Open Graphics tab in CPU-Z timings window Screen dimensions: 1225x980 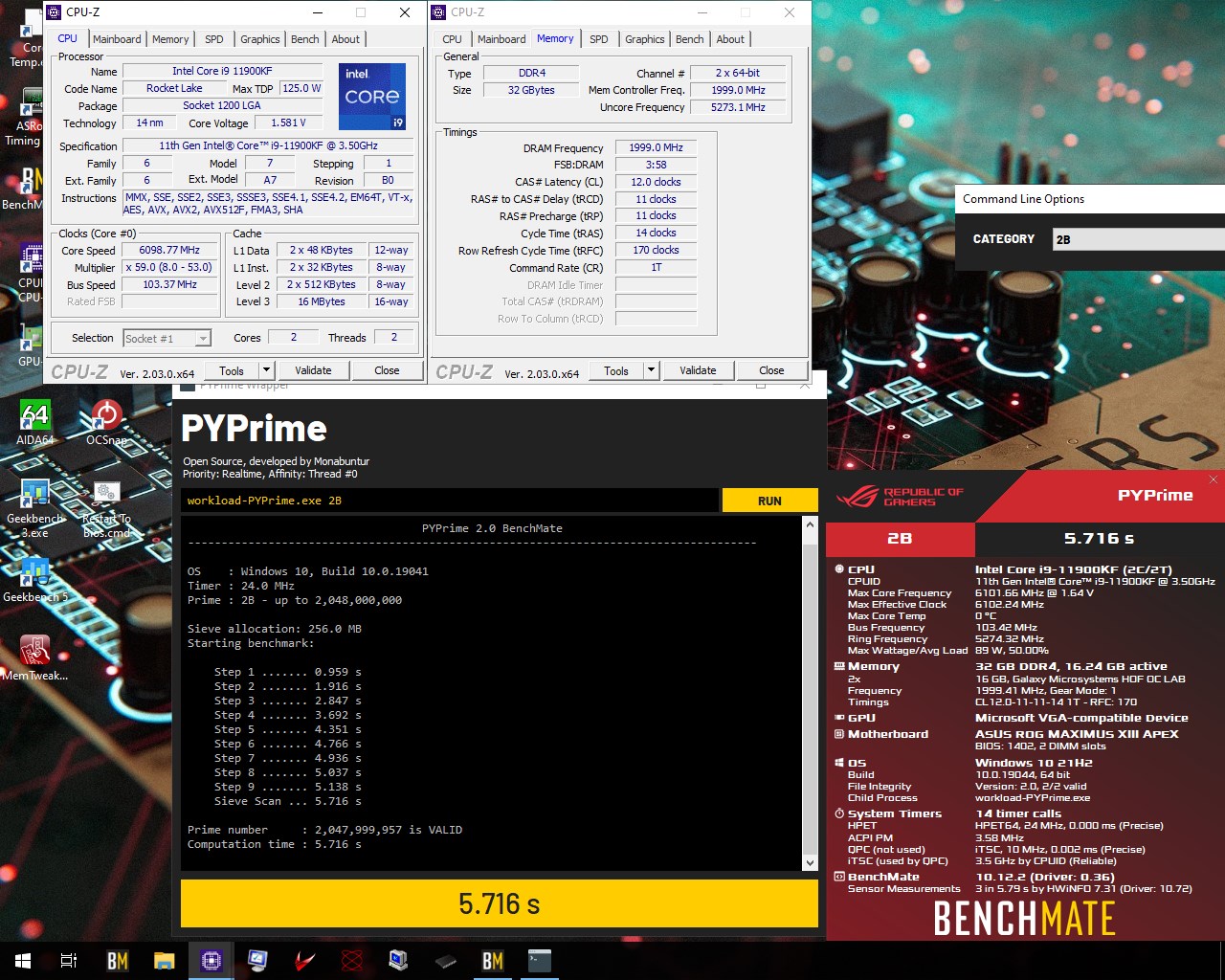coord(645,39)
